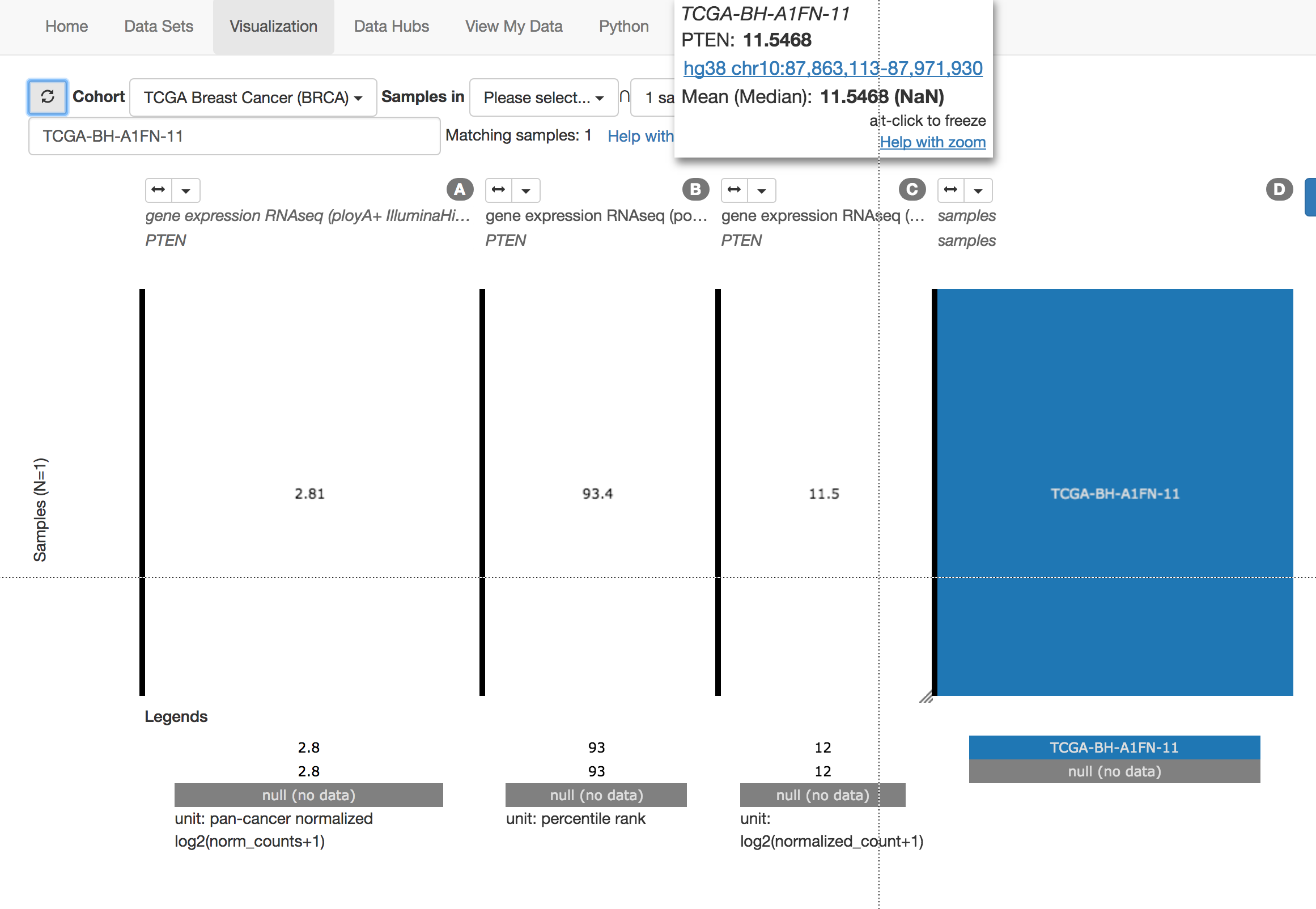Viewport: 1316px width, 909px height.
Task: Click the column A letter badge
Action: [460, 190]
